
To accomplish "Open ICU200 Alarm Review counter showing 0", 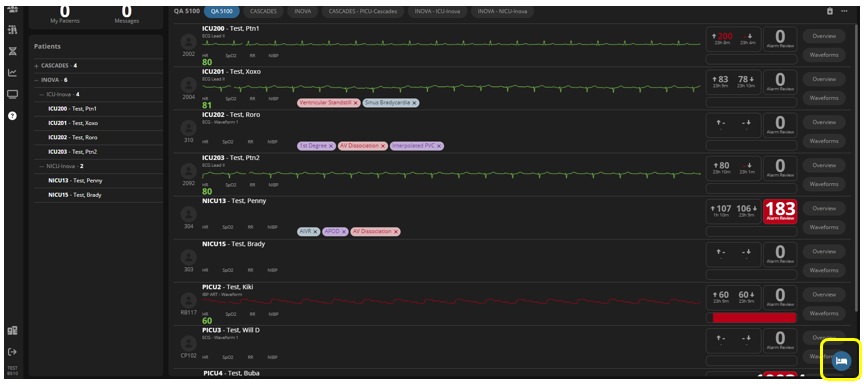I will [x=780, y=40].
